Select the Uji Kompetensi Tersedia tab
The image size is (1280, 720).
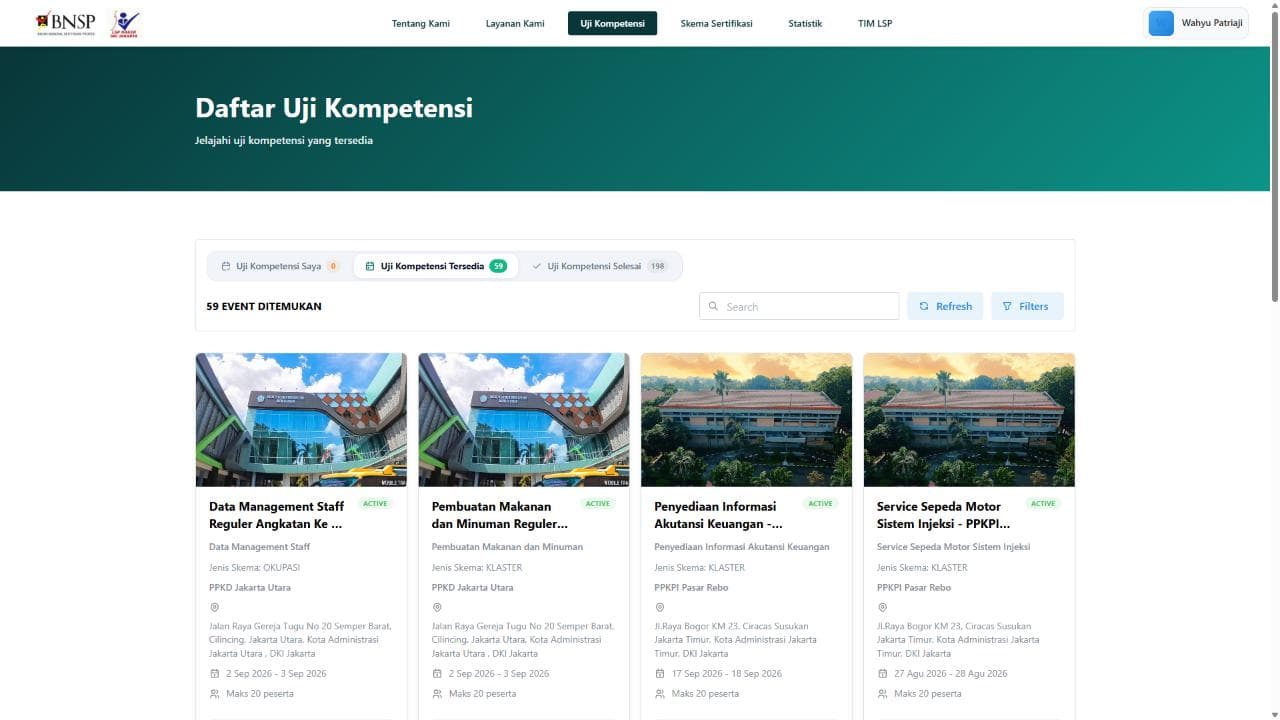pos(436,266)
